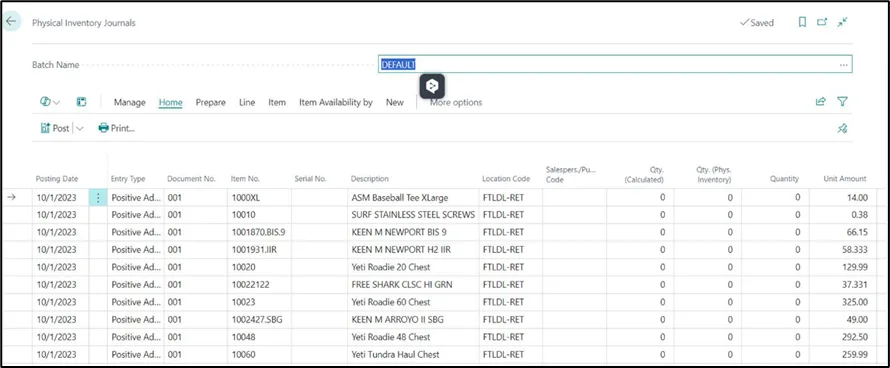Click item number 1001870.BIS.9
The image size is (890, 368).
[259, 232]
